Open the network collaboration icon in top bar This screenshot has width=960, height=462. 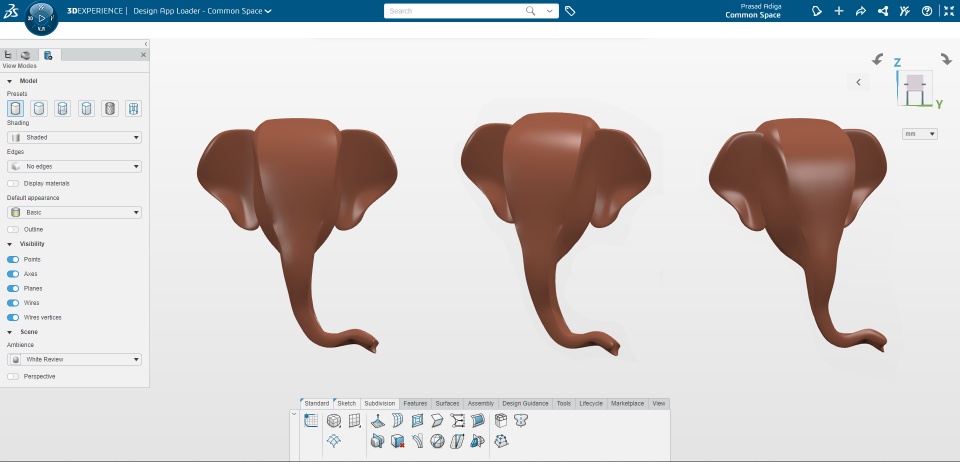[883, 11]
